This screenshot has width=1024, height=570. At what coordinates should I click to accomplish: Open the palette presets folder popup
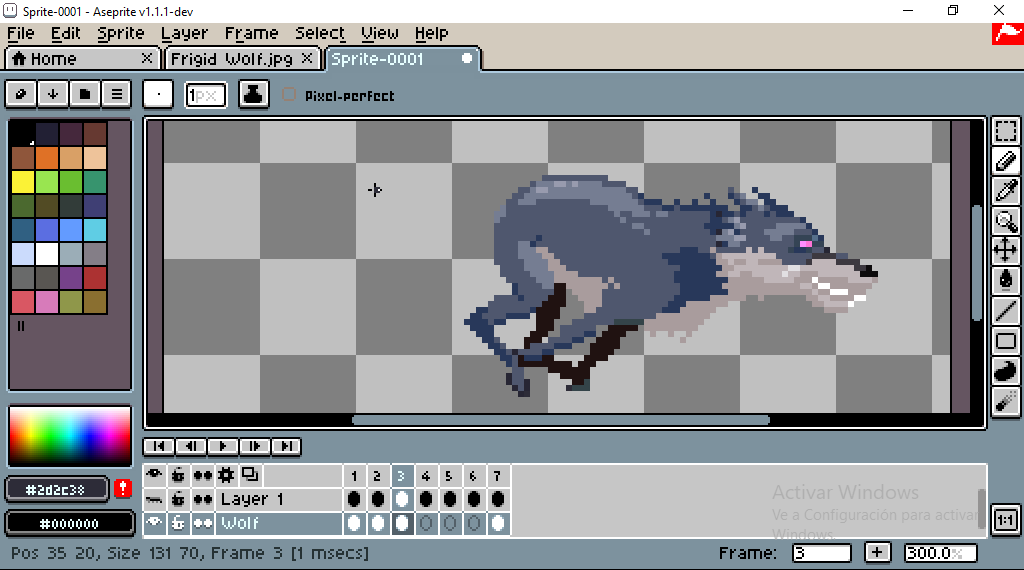click(x=85, y=95)
